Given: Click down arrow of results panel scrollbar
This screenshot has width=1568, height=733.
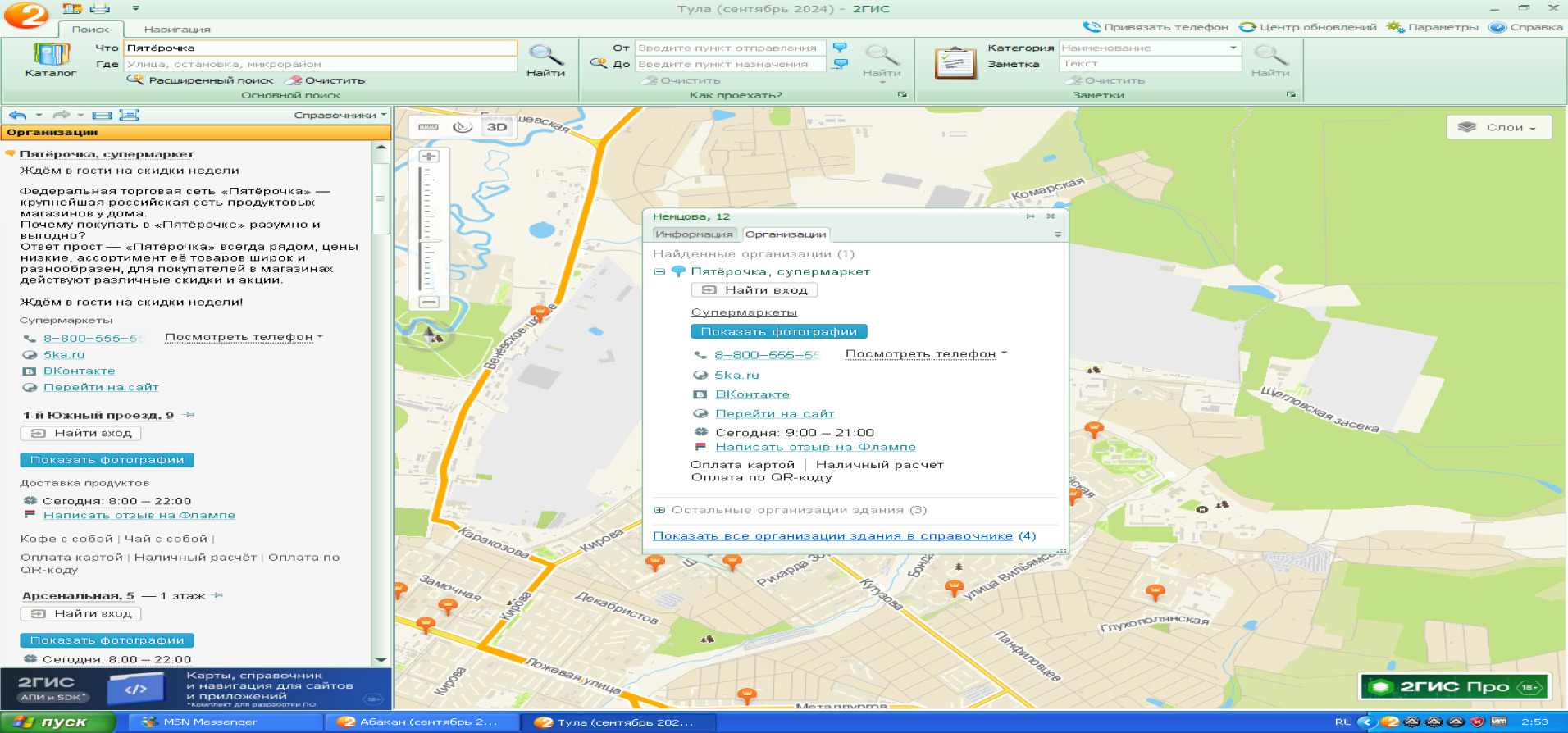Looking at the screenshot, I should [x=381, y=659].
